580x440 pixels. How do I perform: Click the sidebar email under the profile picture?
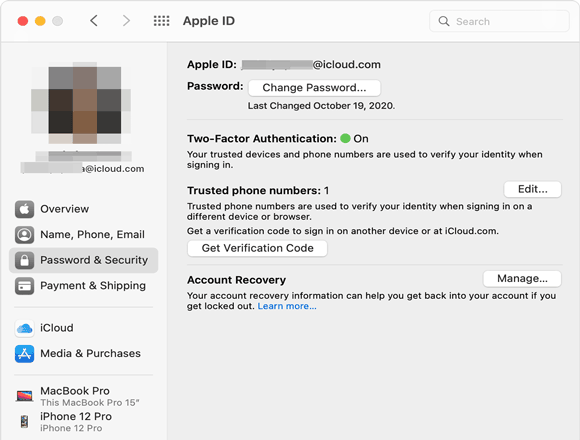[83, 169]
